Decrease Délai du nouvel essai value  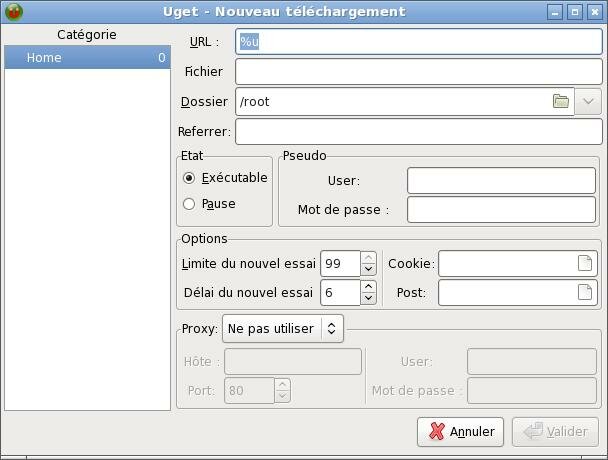[368, 299]
